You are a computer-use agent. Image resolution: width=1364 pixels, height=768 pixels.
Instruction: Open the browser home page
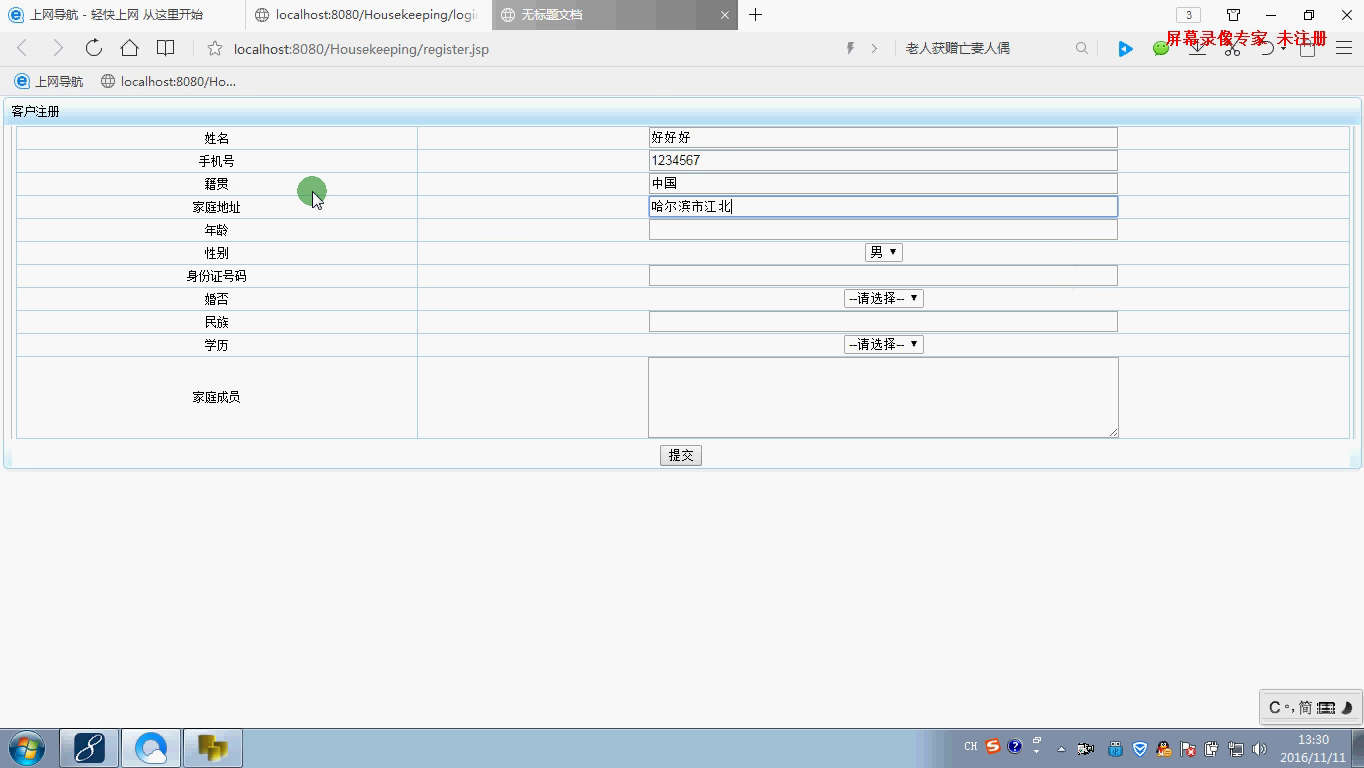point(129,48)
